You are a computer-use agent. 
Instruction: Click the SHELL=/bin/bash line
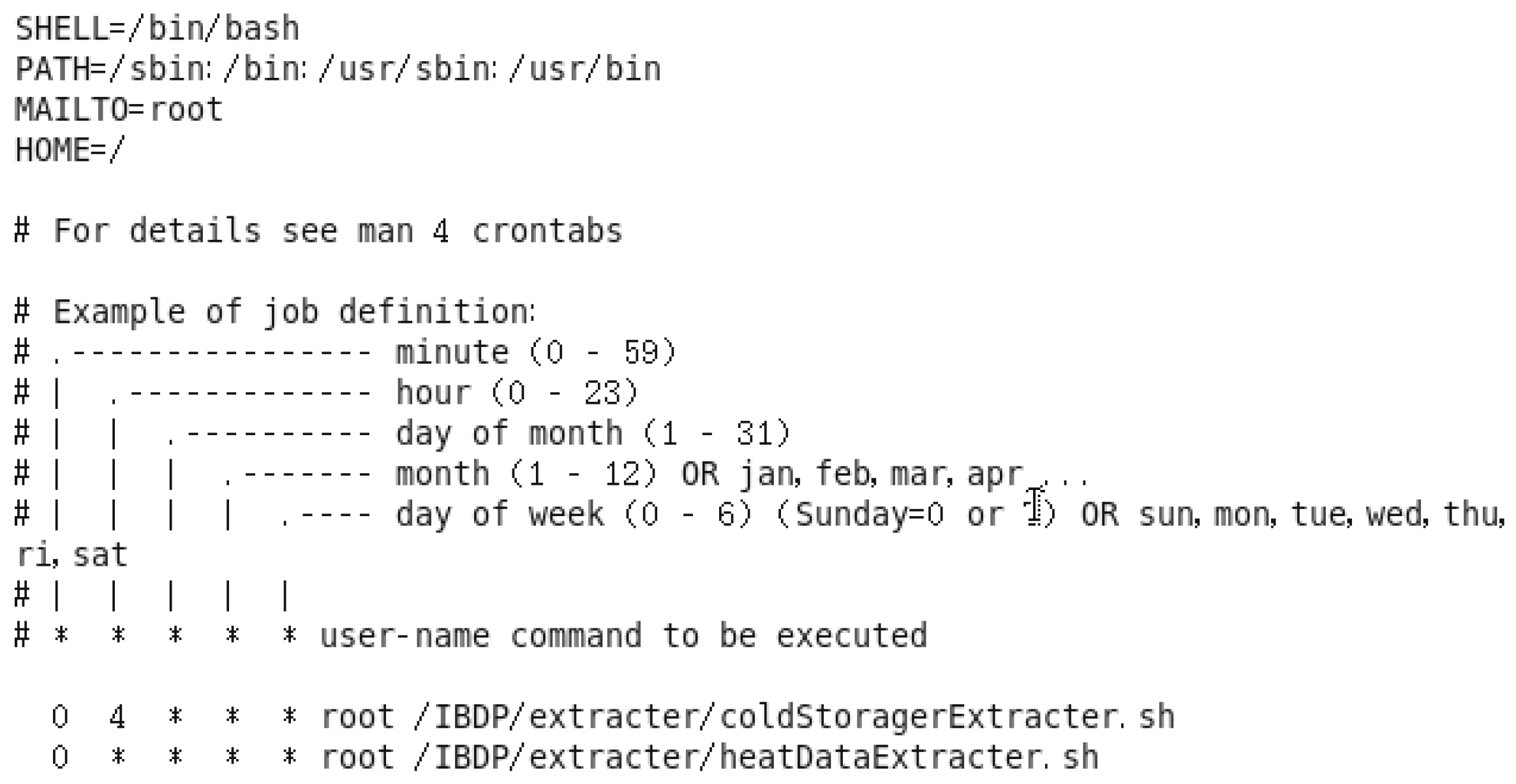[157, 29]
